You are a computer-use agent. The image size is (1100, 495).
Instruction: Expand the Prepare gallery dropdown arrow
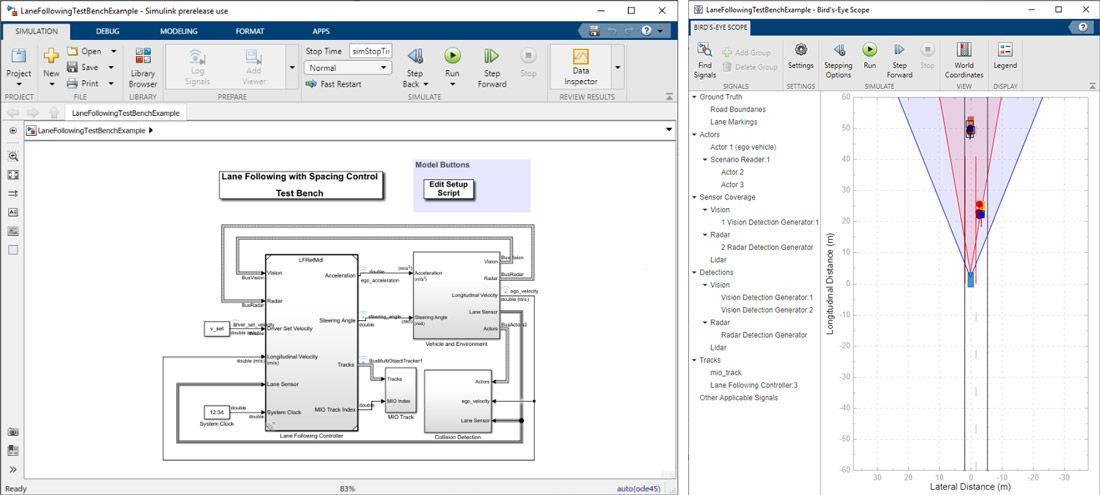tap(293, 67)
